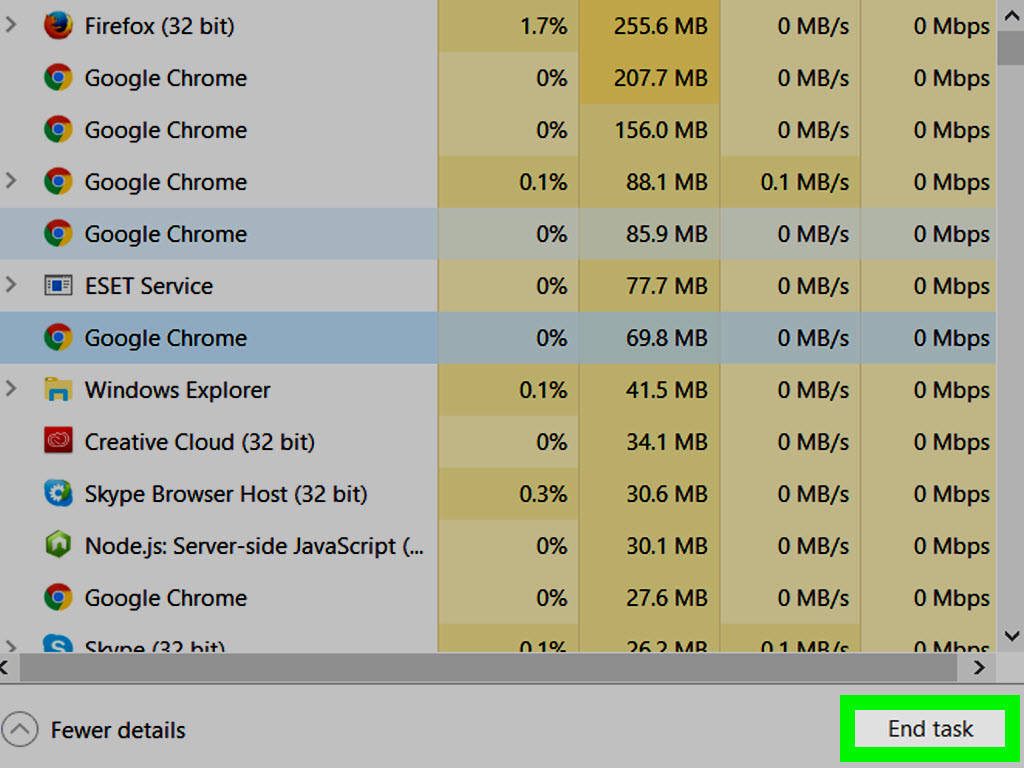Expand the Windows Explorer process group
The height and width of the screenshot is (768, 1024).
click(x=10, y=388)
